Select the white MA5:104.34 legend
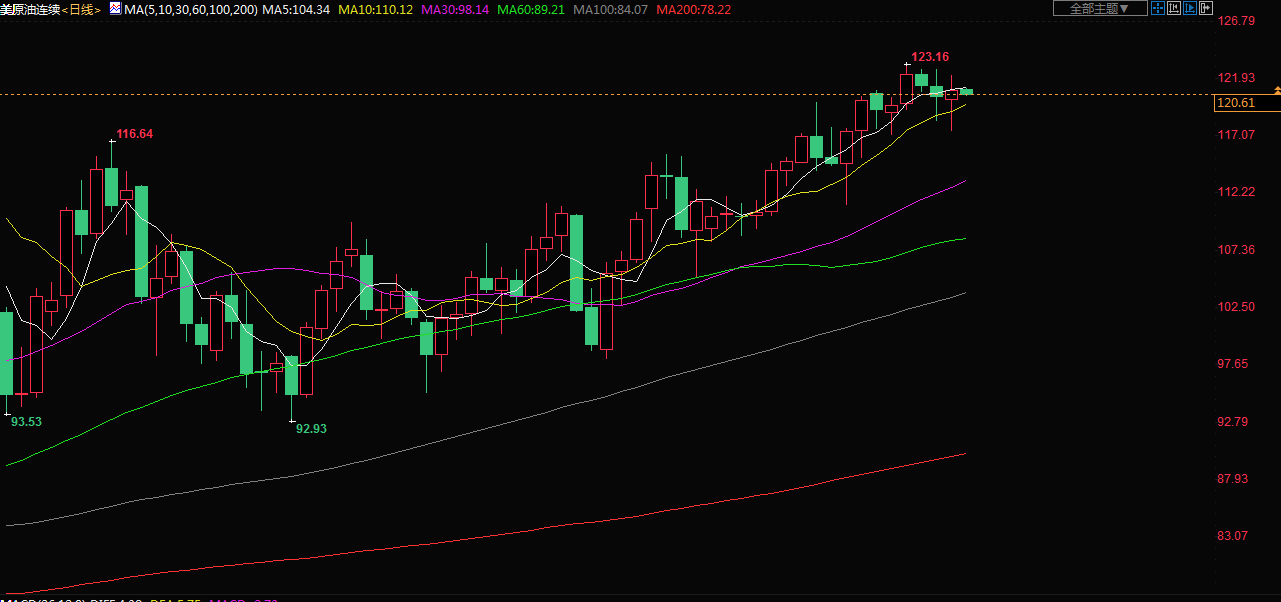Viewport: 1281px width, 602px height. click(296, 9)
